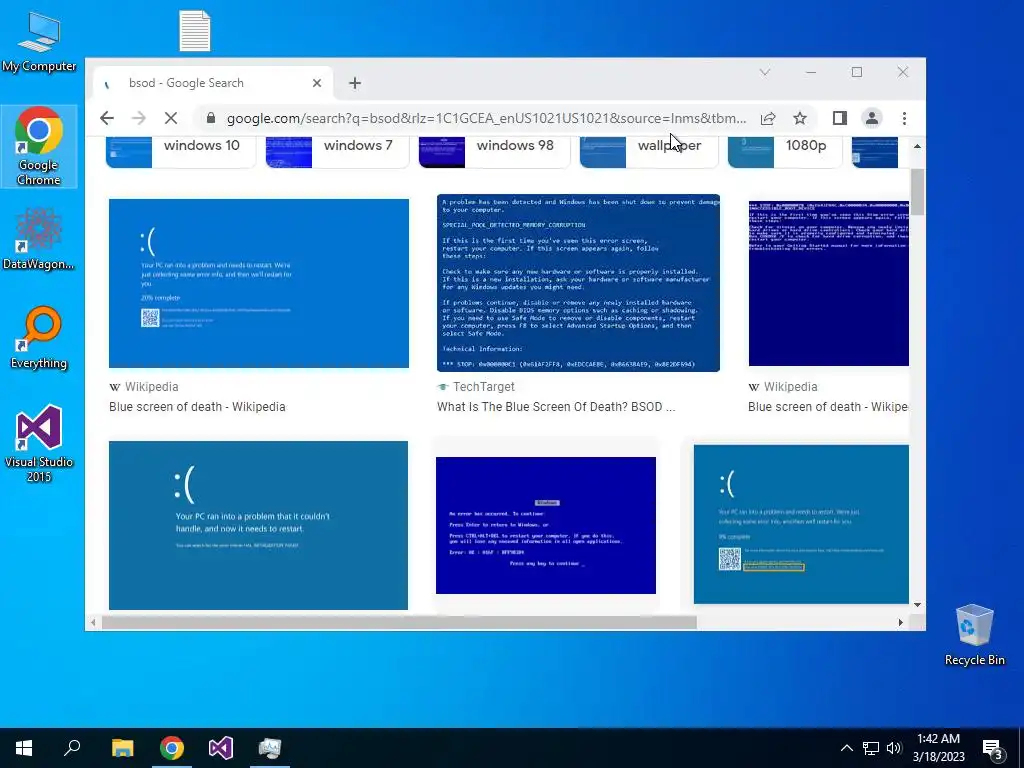Launch Everything search desktop shortcut
This screenshot has height=768, width=1024.
pyautogui.click(x=39, y=338)
